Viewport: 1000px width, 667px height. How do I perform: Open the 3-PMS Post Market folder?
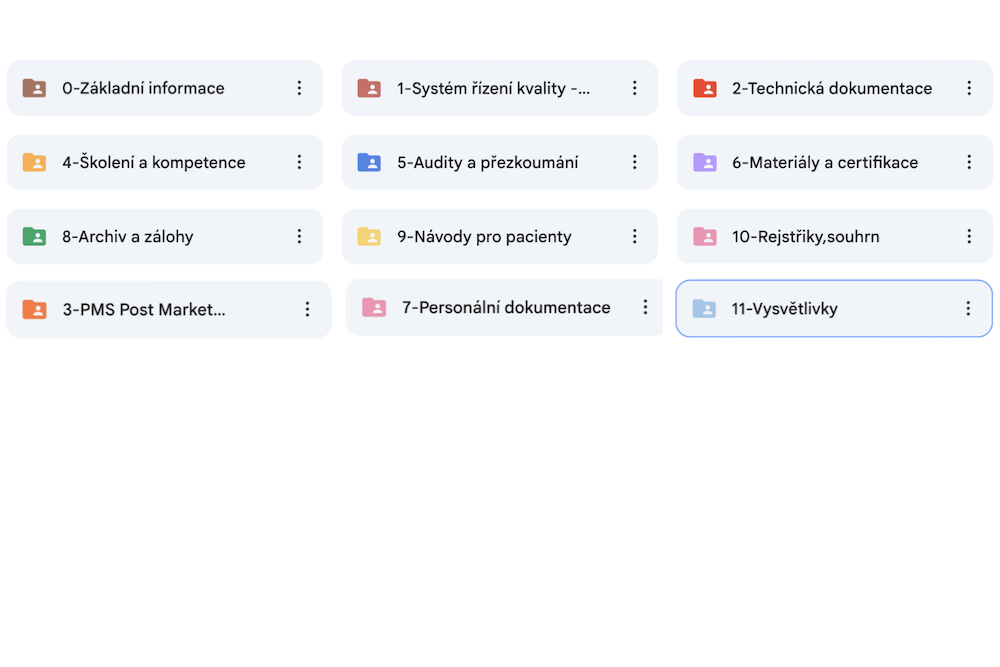click(144, 310)
